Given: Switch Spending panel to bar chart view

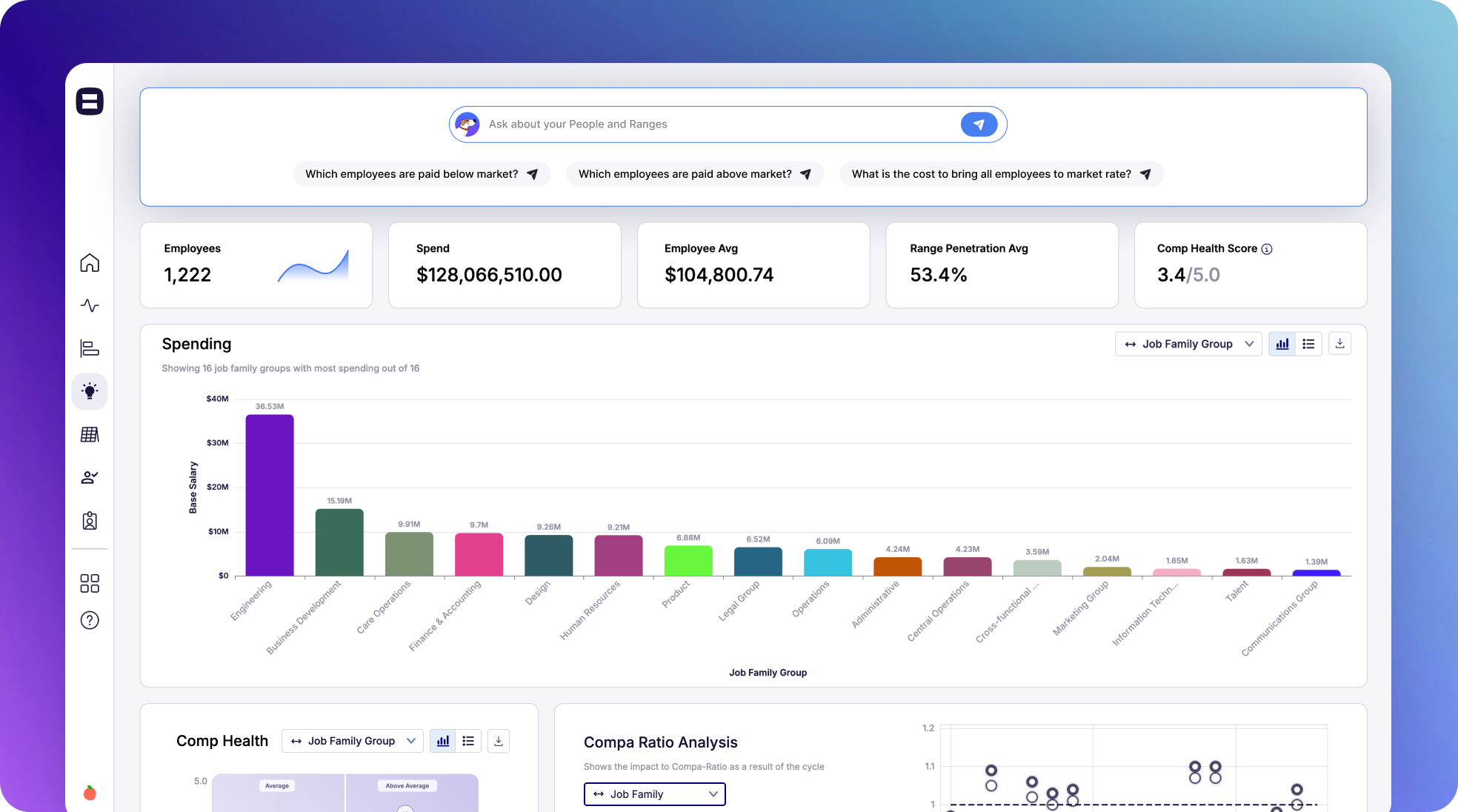Looking at the screenshot, I should [1282, 344].
